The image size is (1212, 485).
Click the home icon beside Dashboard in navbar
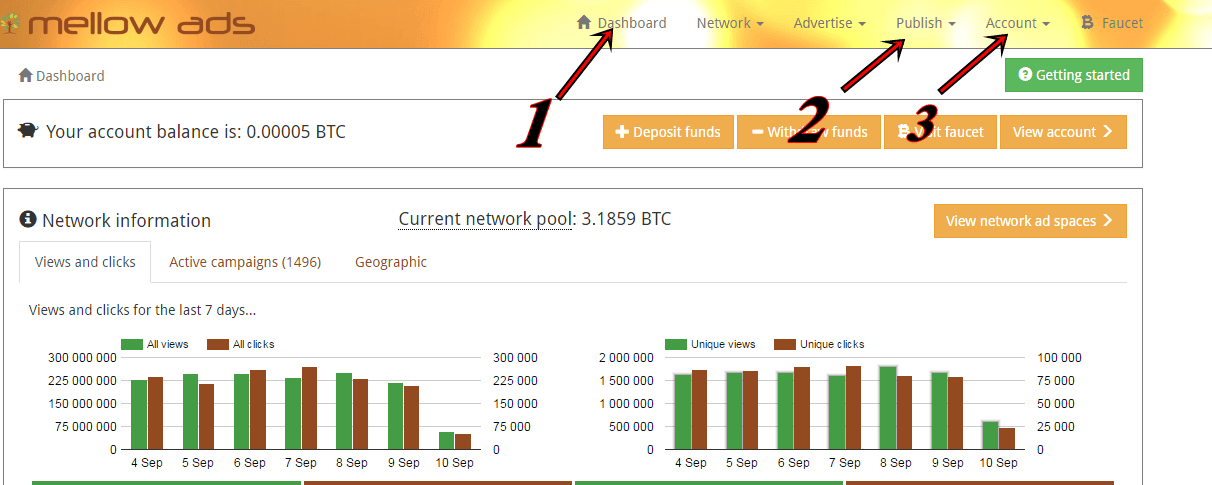[584, 23]
